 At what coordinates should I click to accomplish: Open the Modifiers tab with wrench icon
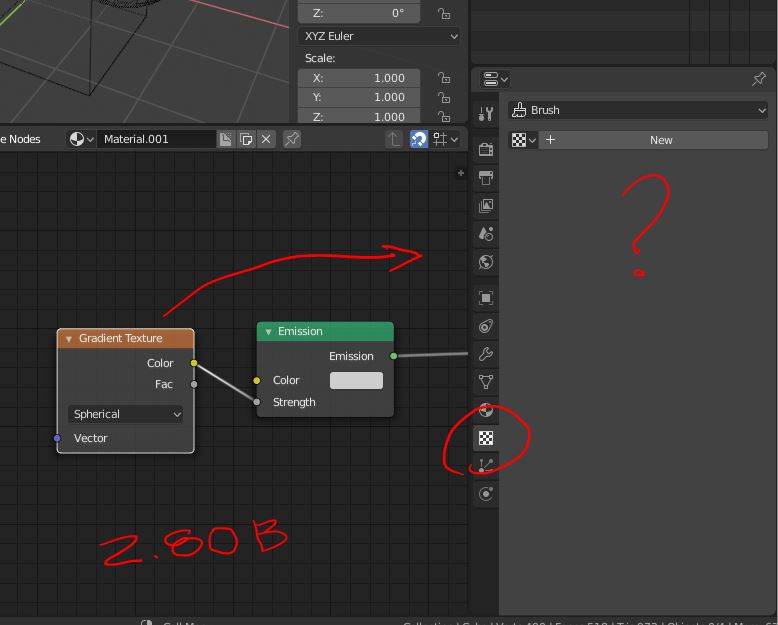point(486,354)
